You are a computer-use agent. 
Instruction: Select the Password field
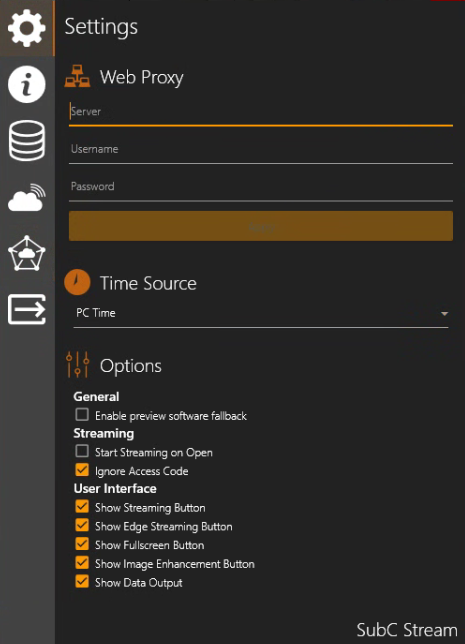(x=261, y=187)
